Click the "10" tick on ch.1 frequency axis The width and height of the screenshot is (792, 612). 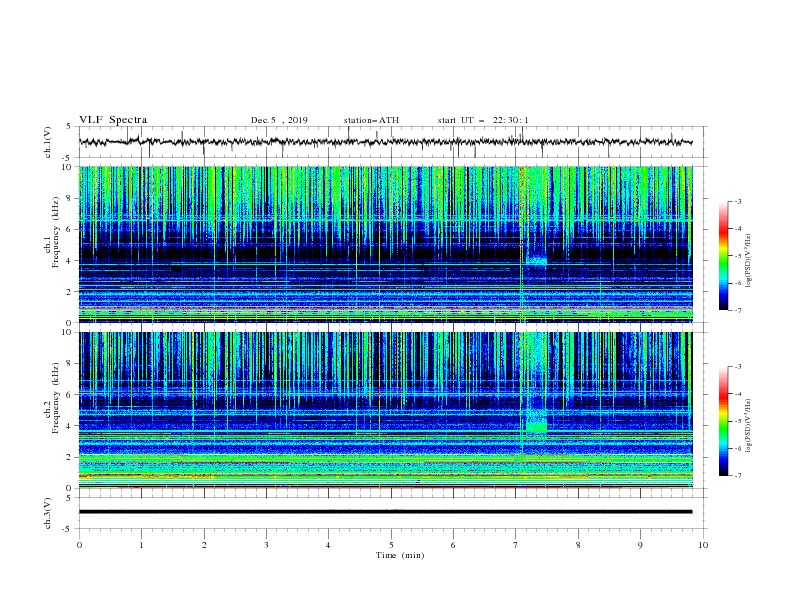click(x=67, y=167)
